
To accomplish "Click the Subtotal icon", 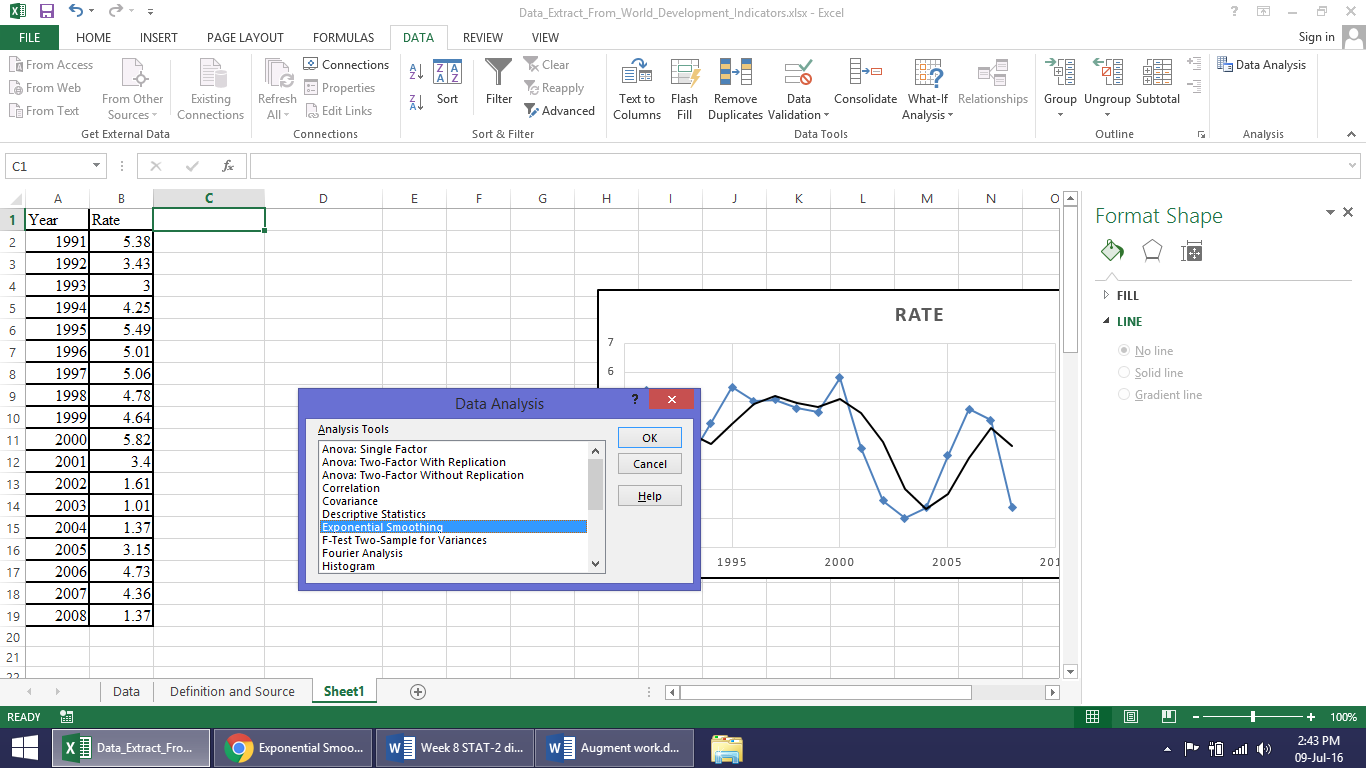I will tap(1157, 74).
